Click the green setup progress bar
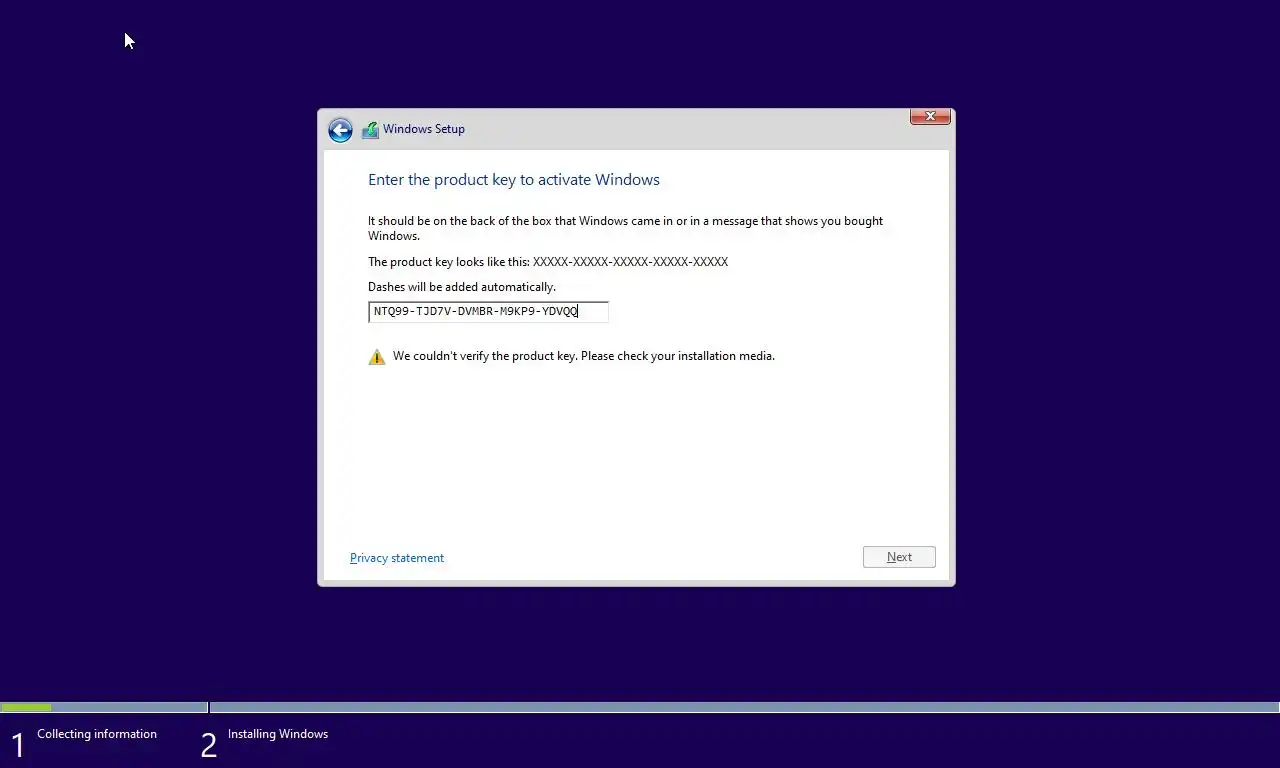This screenshot has width=1280, height=768. (26, 708)
